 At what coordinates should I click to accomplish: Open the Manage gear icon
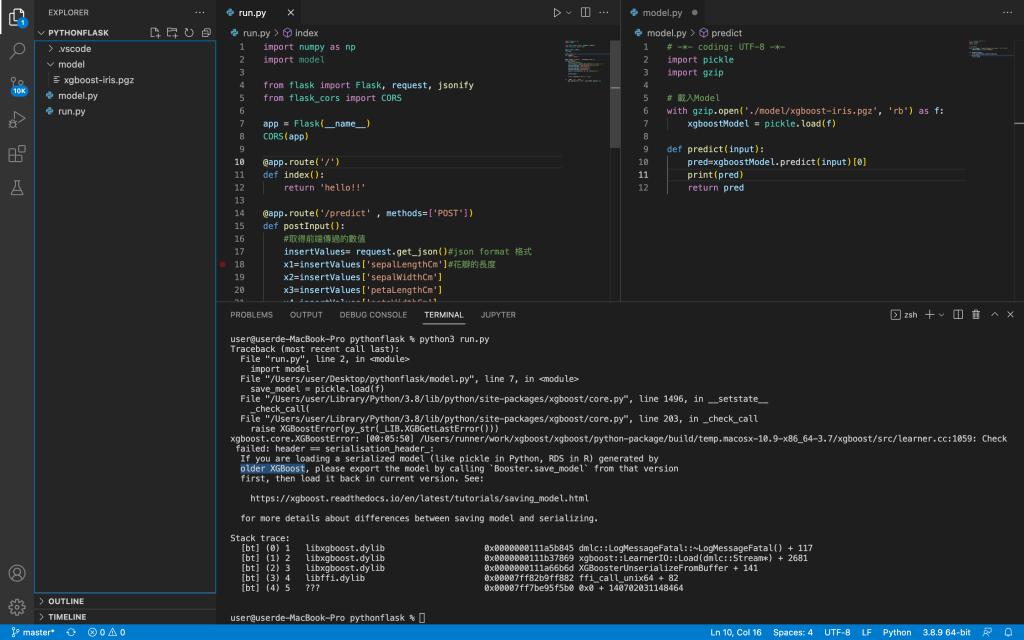17,607
